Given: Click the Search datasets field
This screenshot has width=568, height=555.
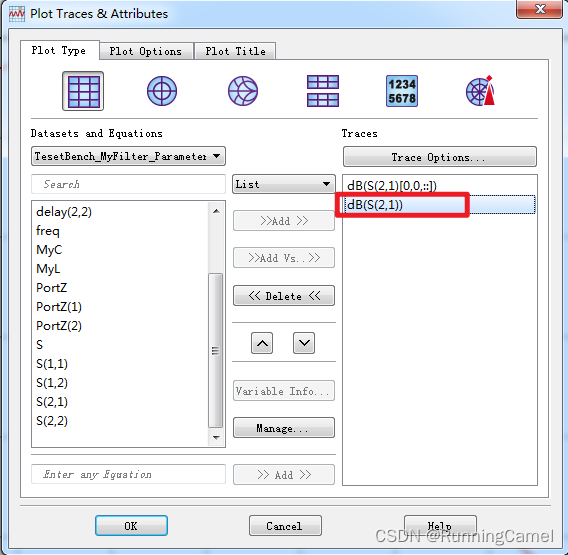Looking at the screenshot, I should [128, 184].
